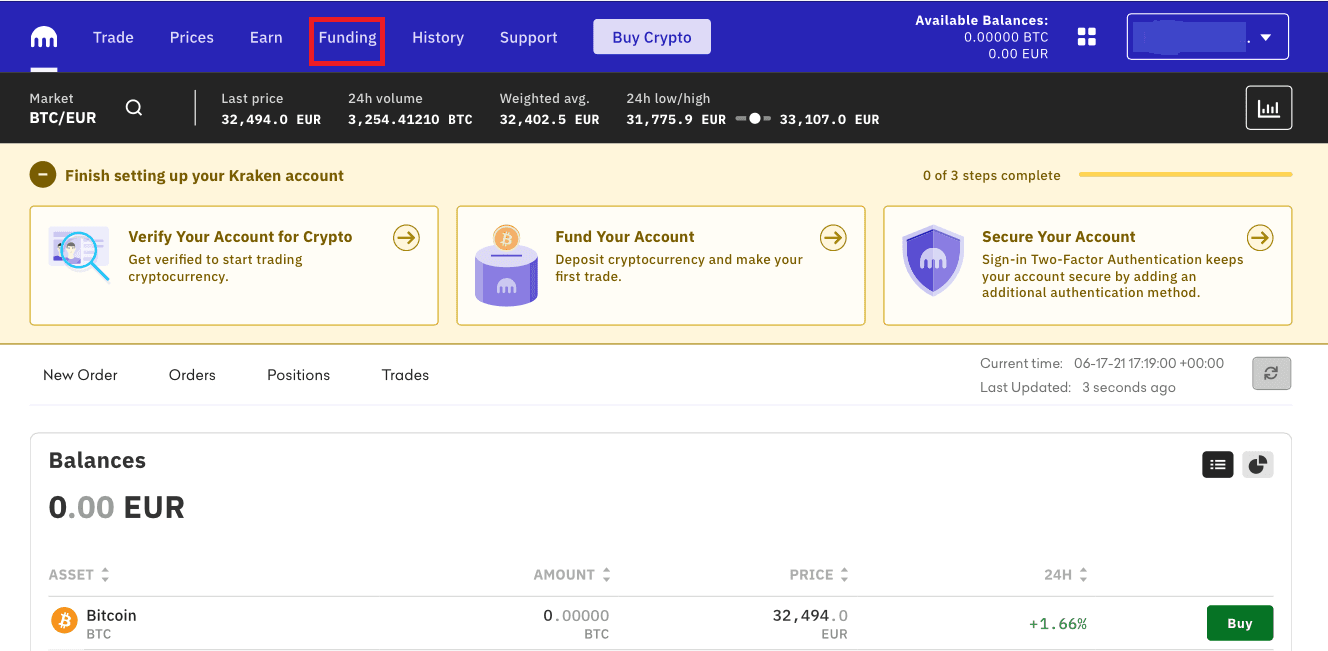
Task: Select the Trades tab
Action: [405, 375]
